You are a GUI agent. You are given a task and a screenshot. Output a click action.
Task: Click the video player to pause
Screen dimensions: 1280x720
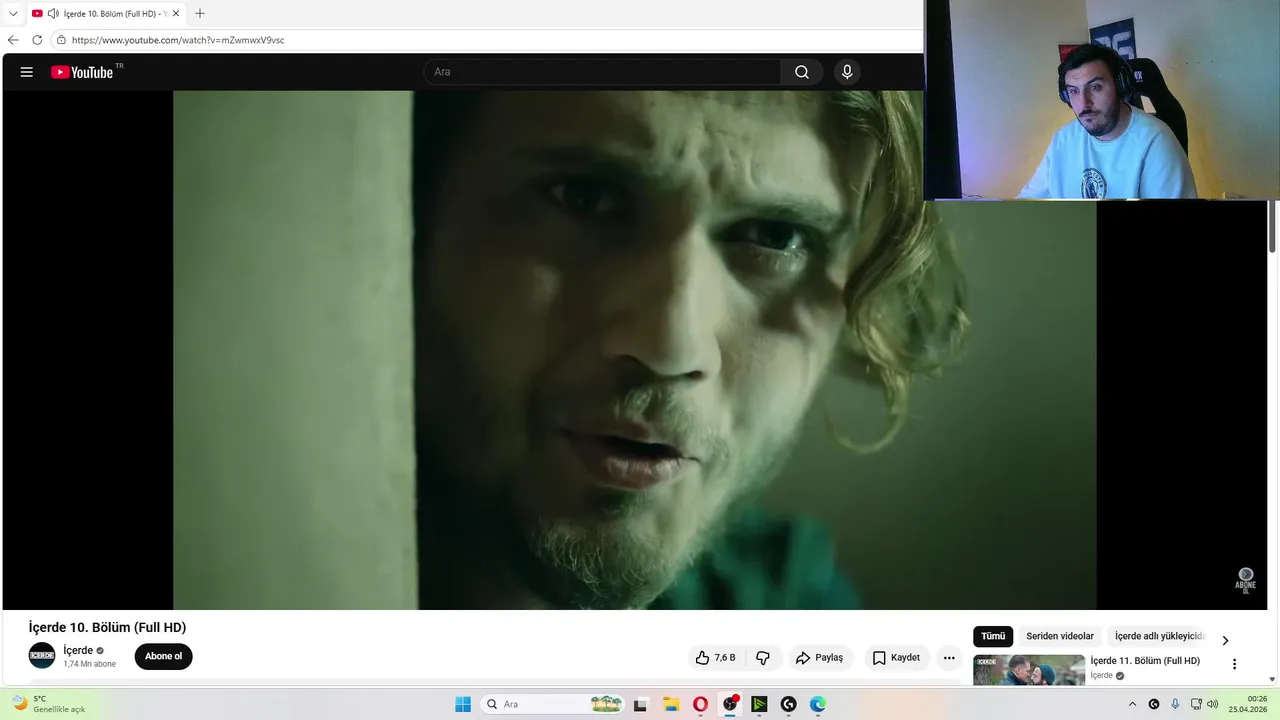(634, 350)
